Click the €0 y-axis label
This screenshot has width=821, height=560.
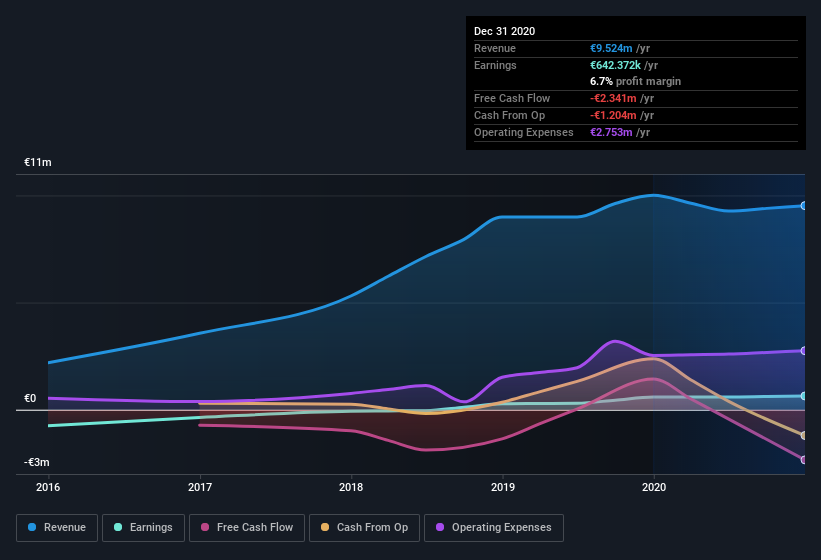(x=30, y=398)
